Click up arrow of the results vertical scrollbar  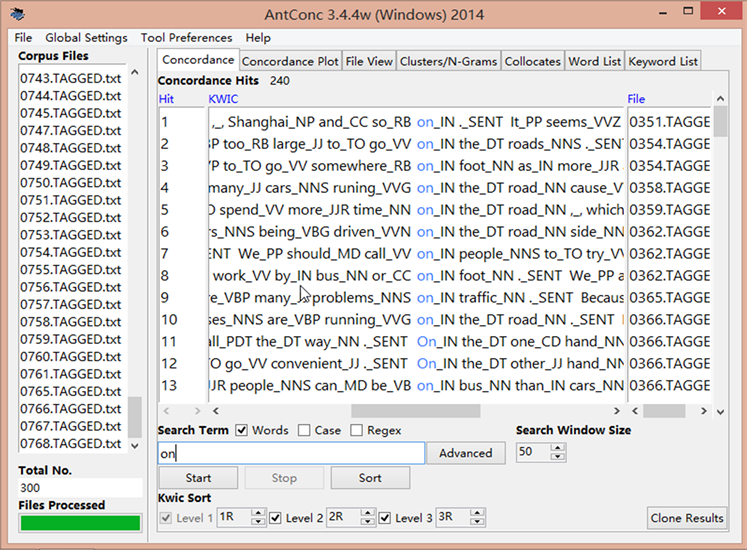720,99
